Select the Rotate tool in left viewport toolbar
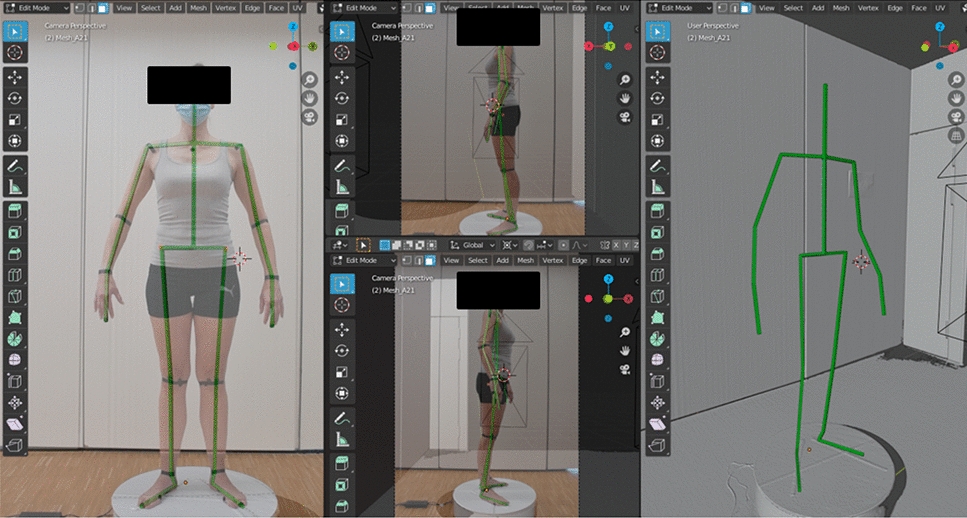The width and height of the screenshot is (967, 518). pos(16,98)
